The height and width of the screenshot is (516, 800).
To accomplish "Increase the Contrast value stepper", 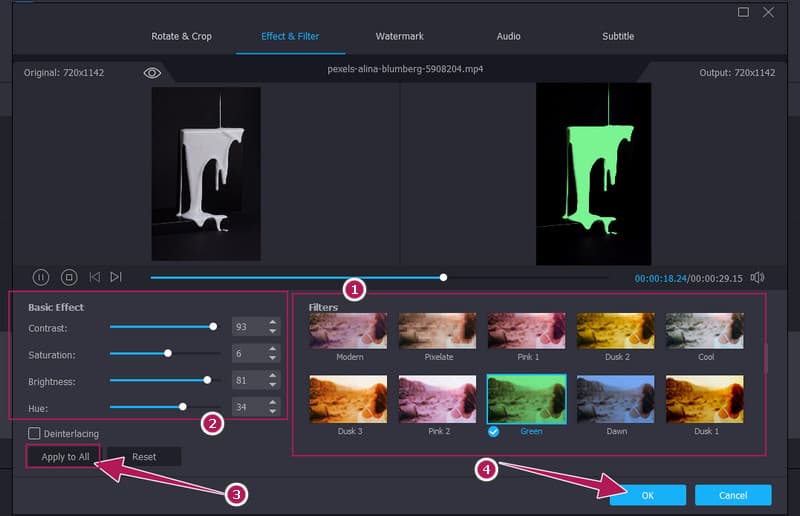I will click(273, 322).
